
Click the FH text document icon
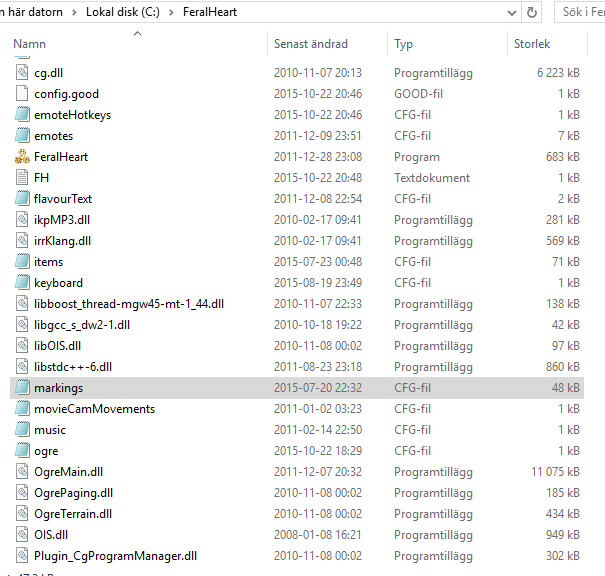click(x=22, y=177)
